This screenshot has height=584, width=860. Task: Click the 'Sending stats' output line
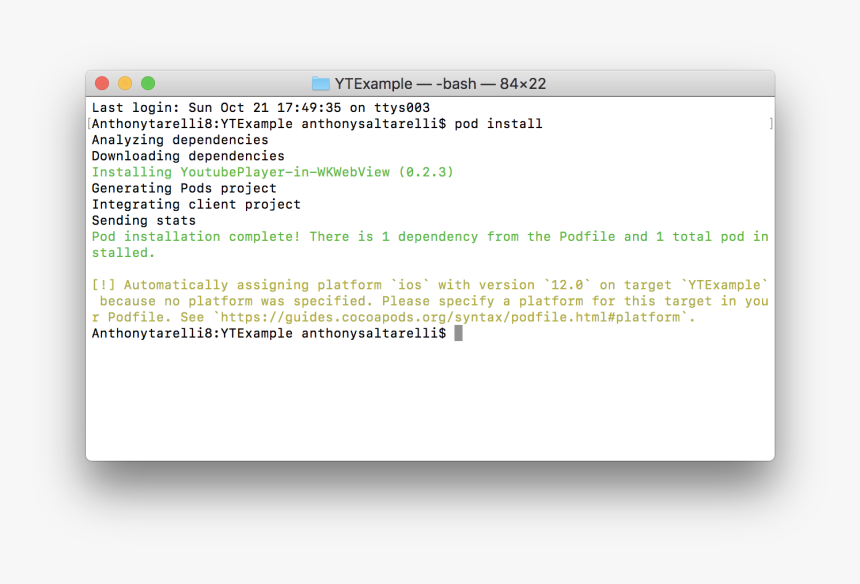pyautogui.click(x=144, y=220)
